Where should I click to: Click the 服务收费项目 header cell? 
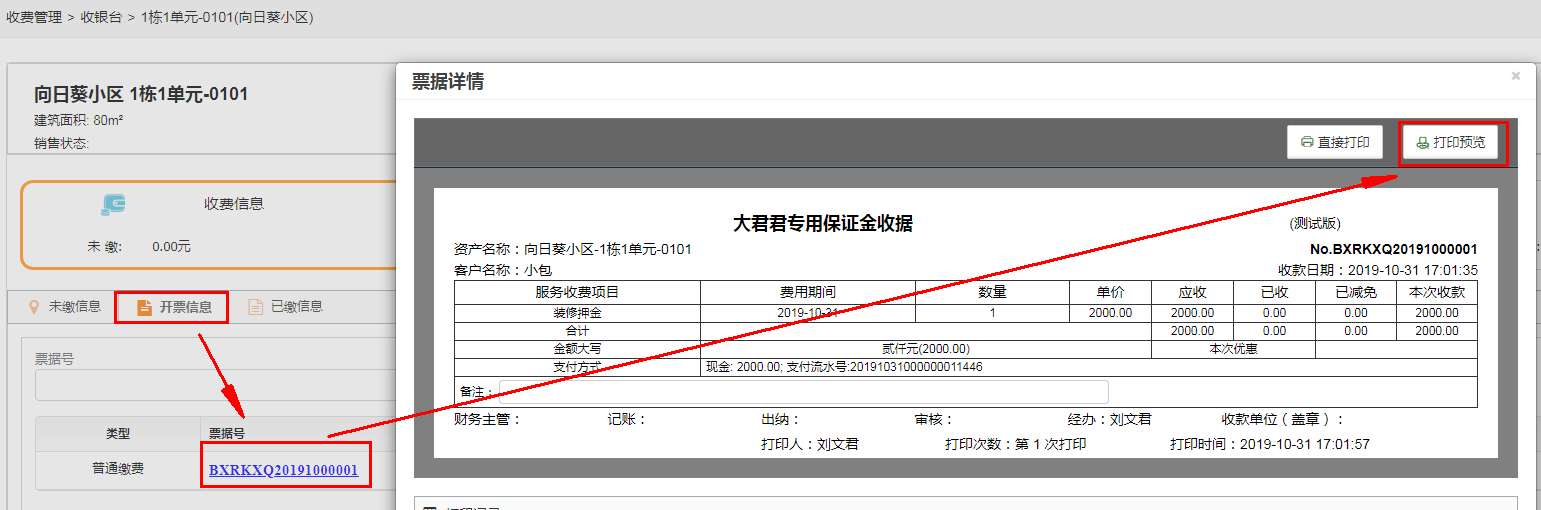coord(577,292)
